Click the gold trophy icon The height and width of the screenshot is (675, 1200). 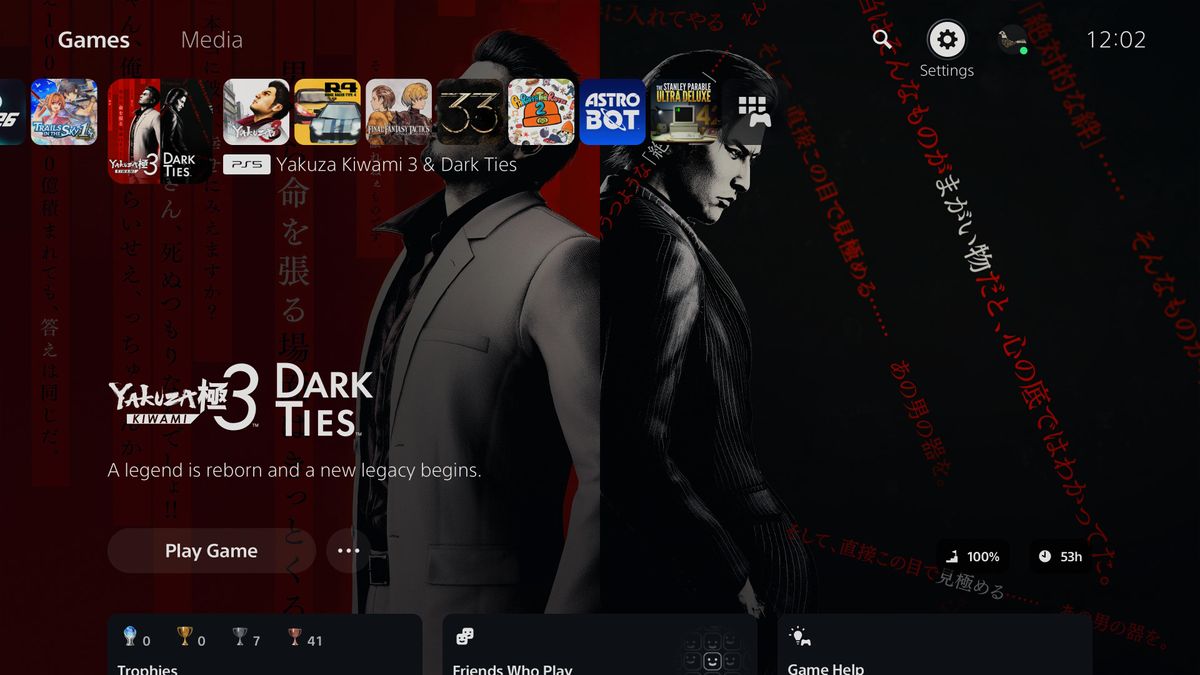[x=185, y=636]
